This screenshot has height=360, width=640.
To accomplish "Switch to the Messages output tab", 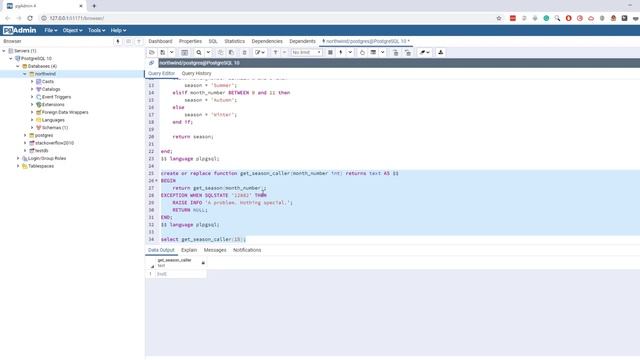I will [215, 250].
